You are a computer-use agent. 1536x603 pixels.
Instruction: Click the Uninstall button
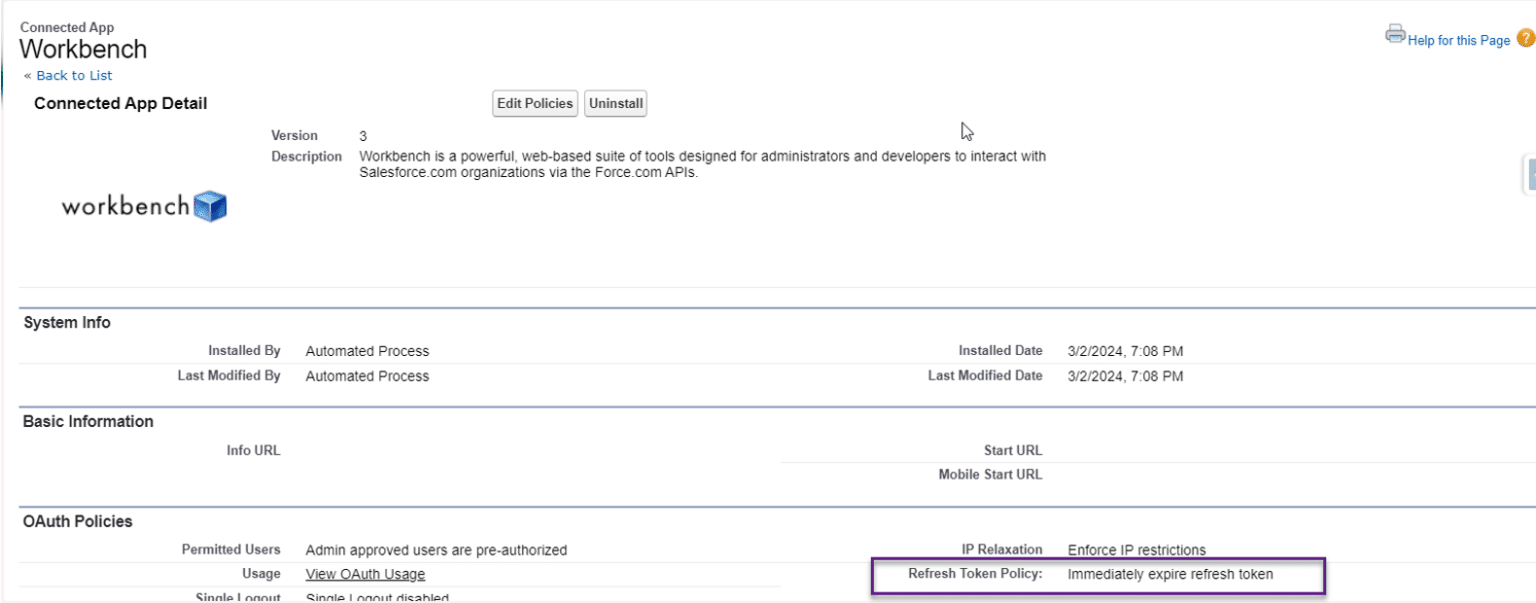[x=615, y=103]
